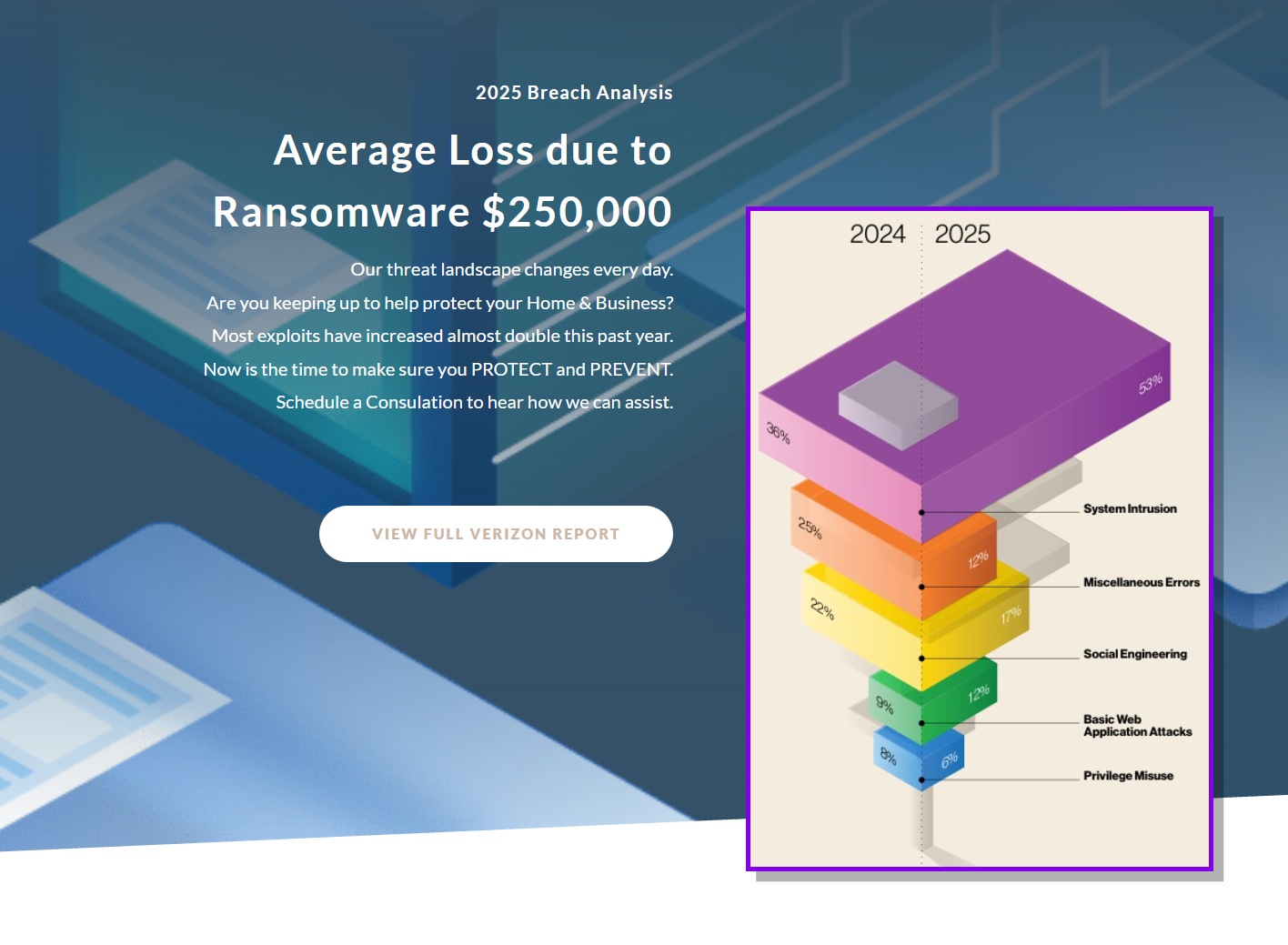Image resolution: width=1288 pixels, height=945 pixels.
Task: Click the "Schedule a Consulation" sentence
Action: click(475, 402)
